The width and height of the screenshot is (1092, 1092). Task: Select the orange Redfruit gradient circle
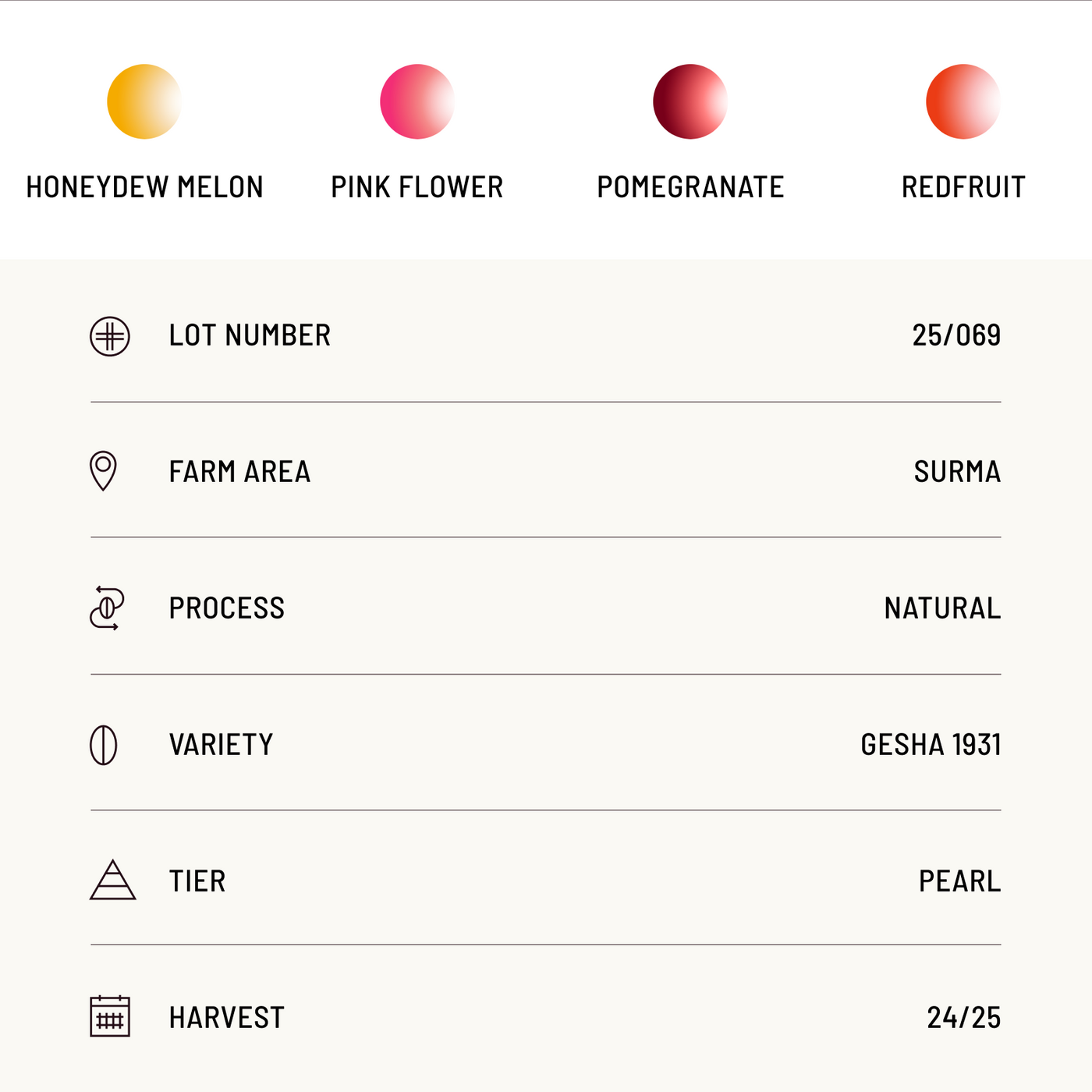tap(963, 101)
